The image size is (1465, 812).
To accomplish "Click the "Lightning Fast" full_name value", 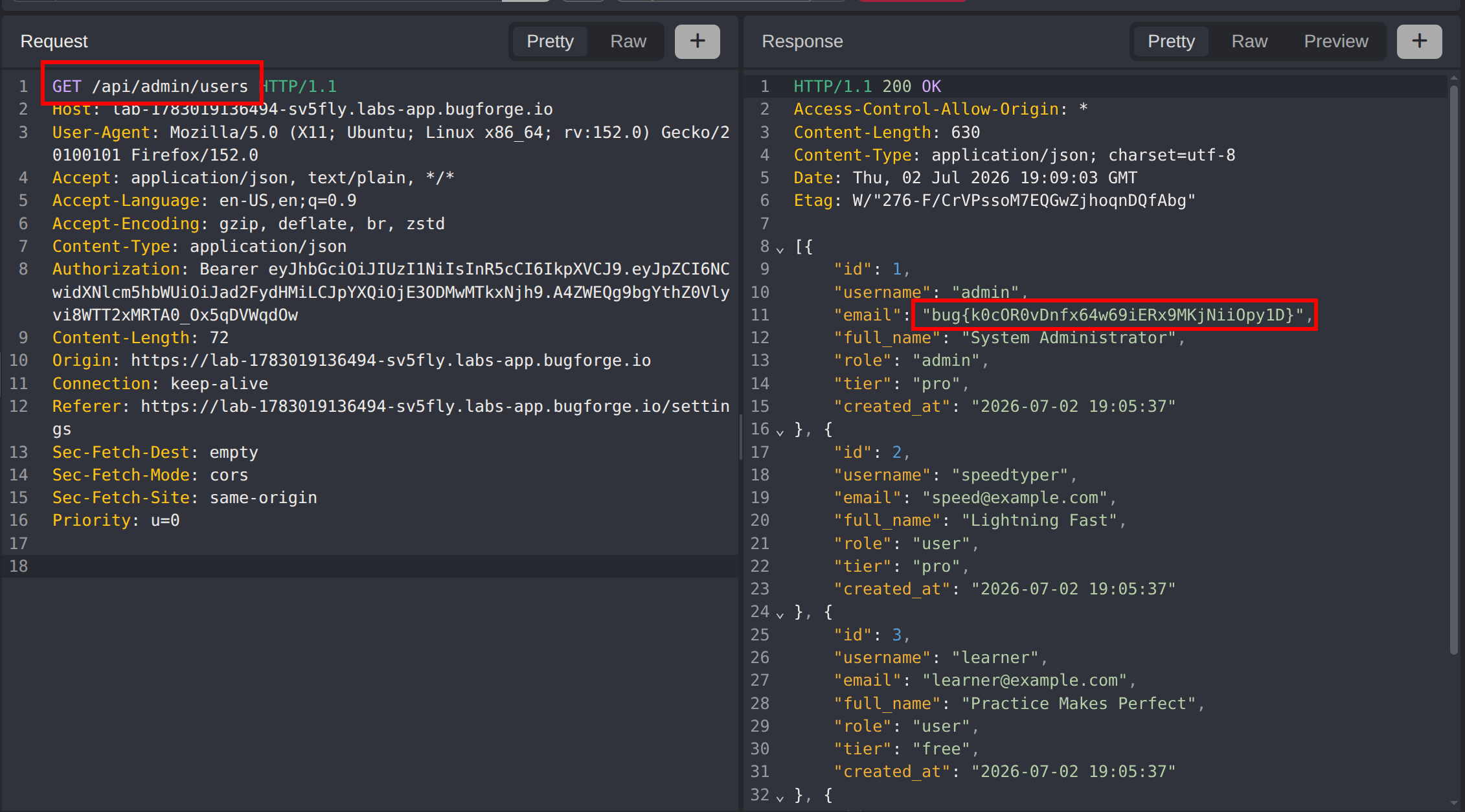I will (x=1039, y=520).
